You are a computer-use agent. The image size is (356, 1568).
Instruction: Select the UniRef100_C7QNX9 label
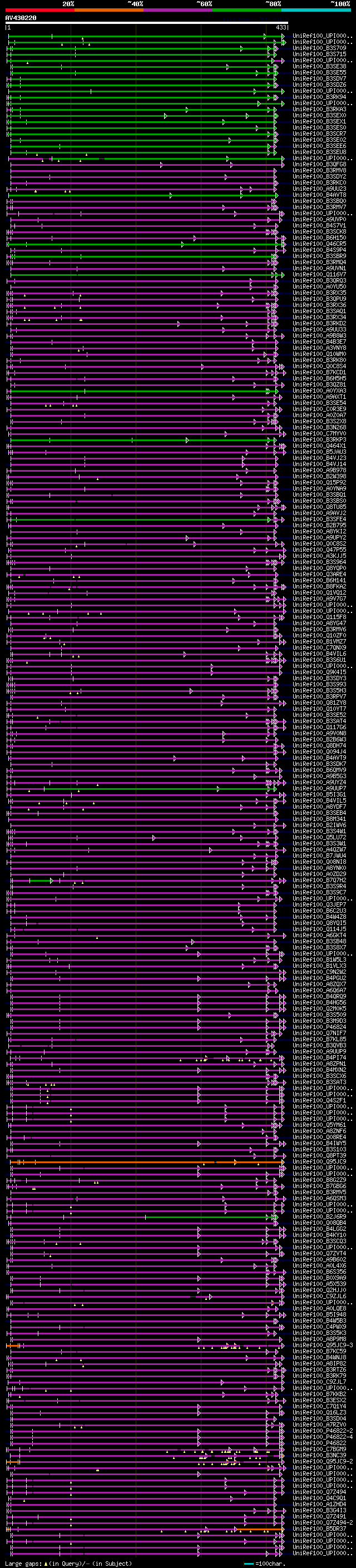point(319,647)
